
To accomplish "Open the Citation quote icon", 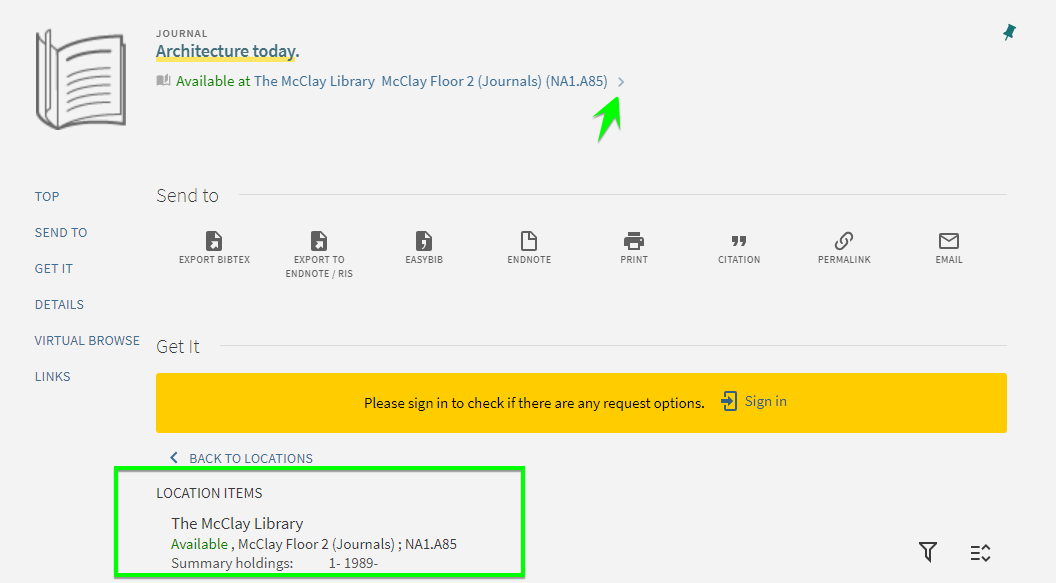I will click(739, 241).
